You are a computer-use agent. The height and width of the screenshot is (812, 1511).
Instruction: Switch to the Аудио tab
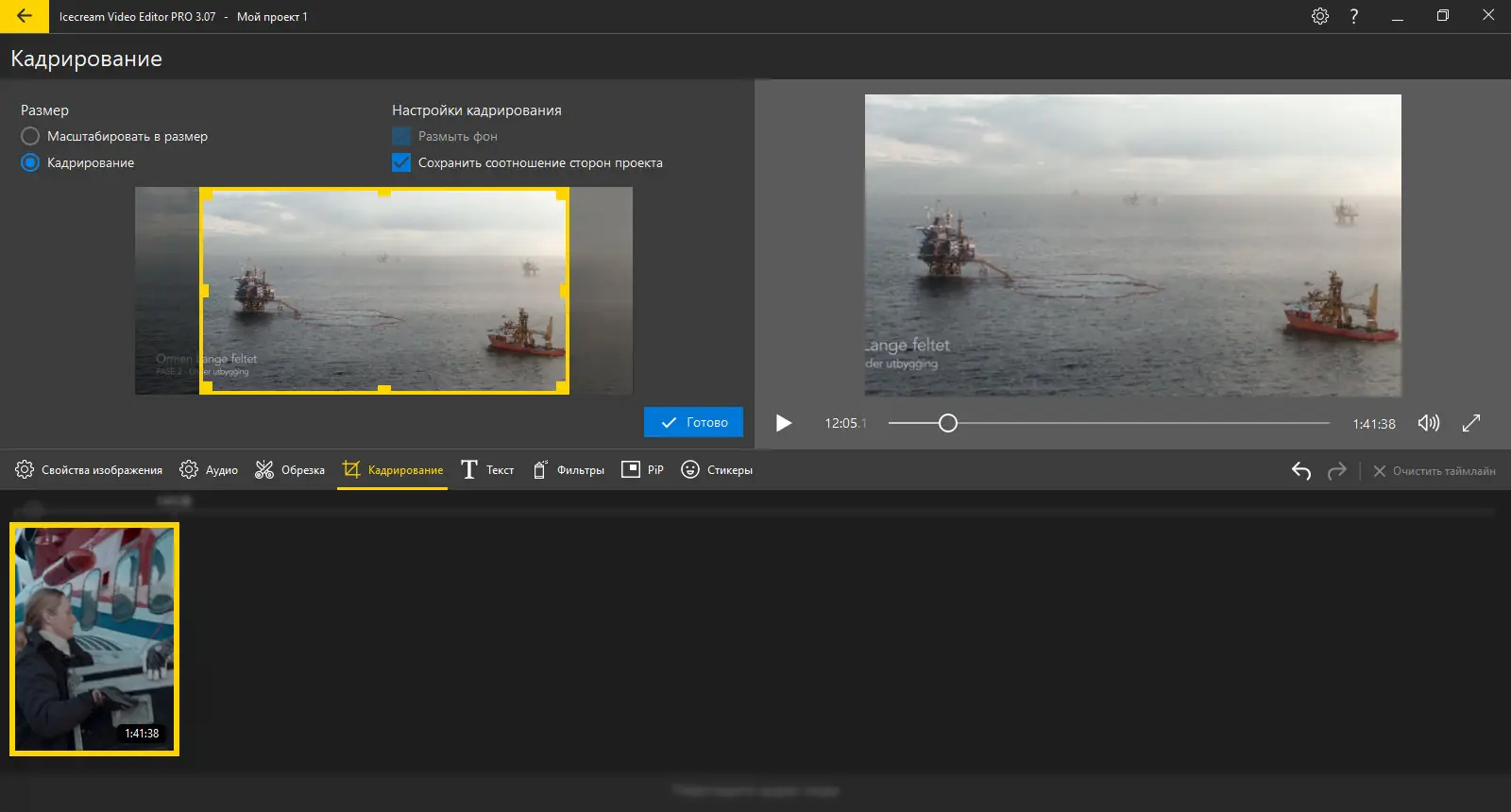coord(209,470)
